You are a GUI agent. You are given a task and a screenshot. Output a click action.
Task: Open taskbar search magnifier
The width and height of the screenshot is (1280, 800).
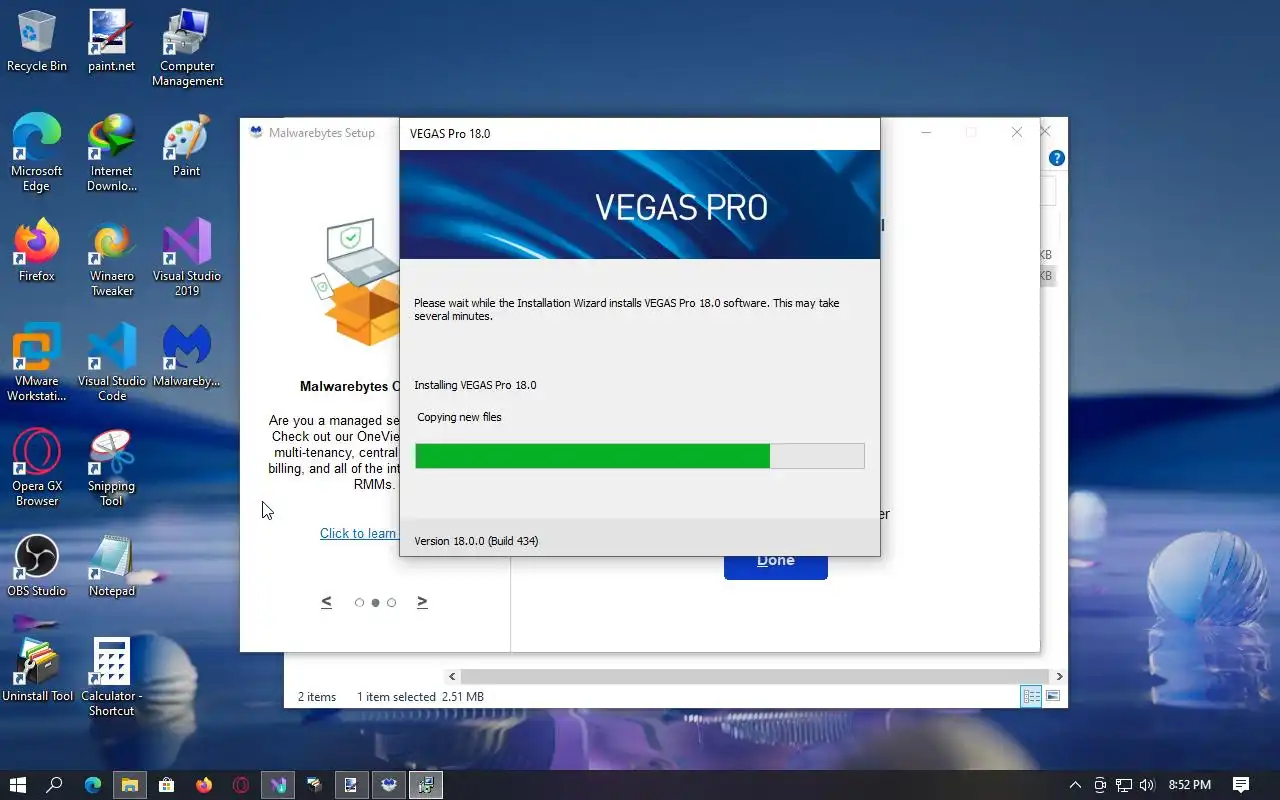tap(55, 785)
